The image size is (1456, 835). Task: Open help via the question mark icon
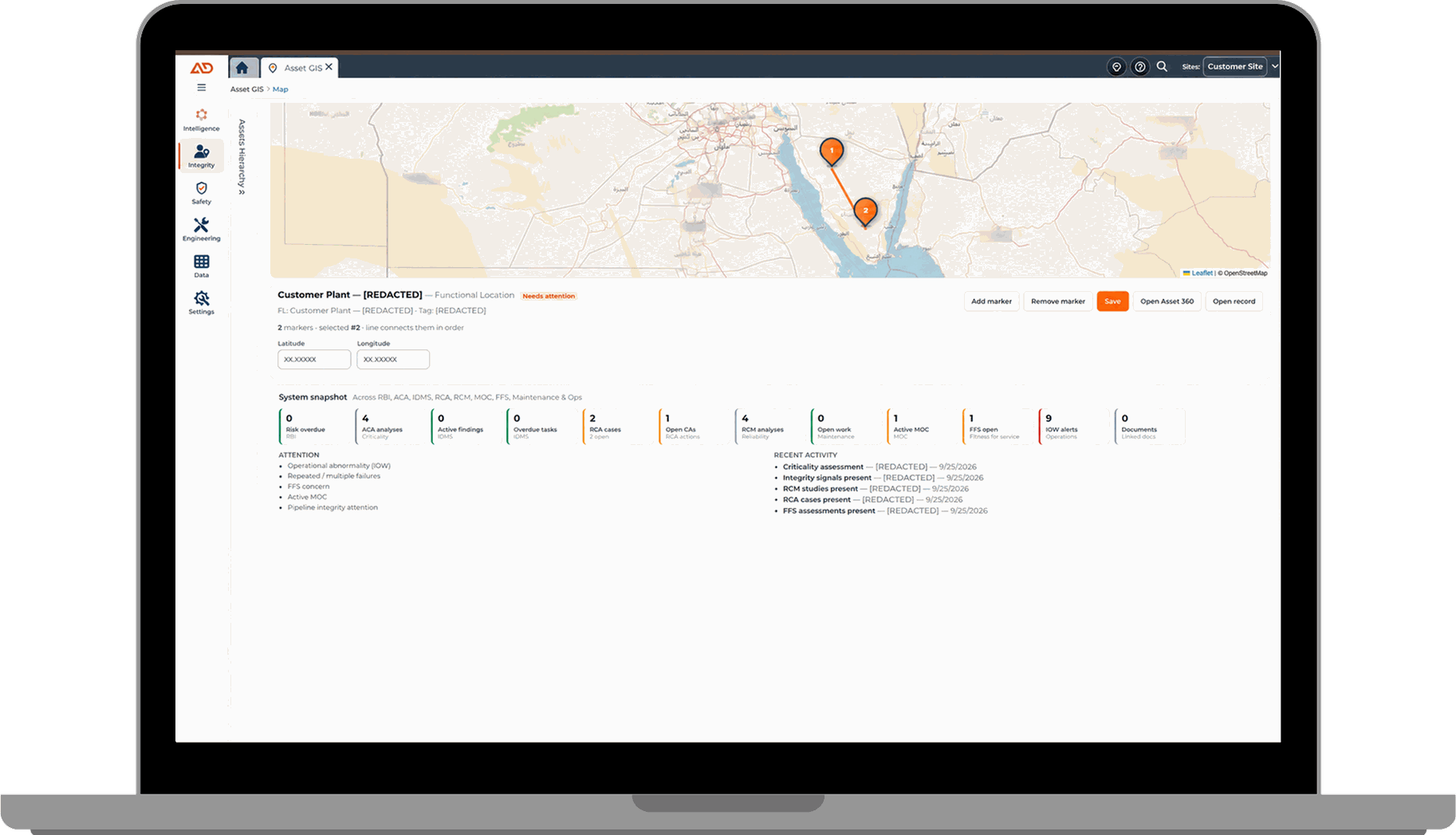(x=1140, y=67)
